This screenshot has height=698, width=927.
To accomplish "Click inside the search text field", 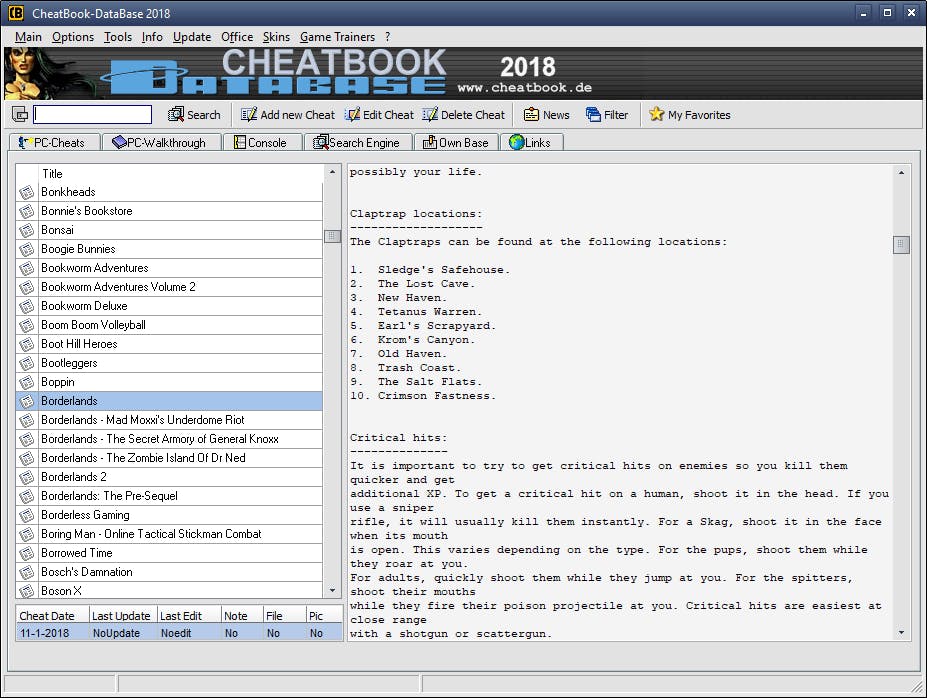I will (93, 114).
